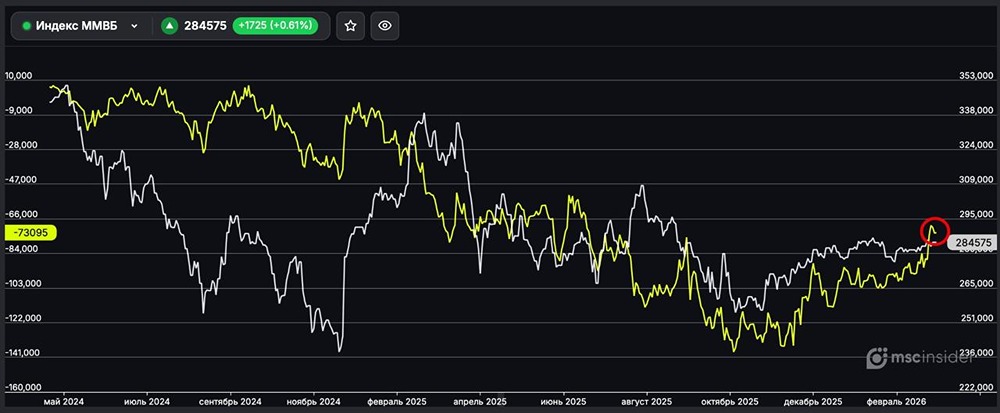Click the white 284575 right axis price tag
Viewport: 1000px width, 413px height.
pos(972,242)
